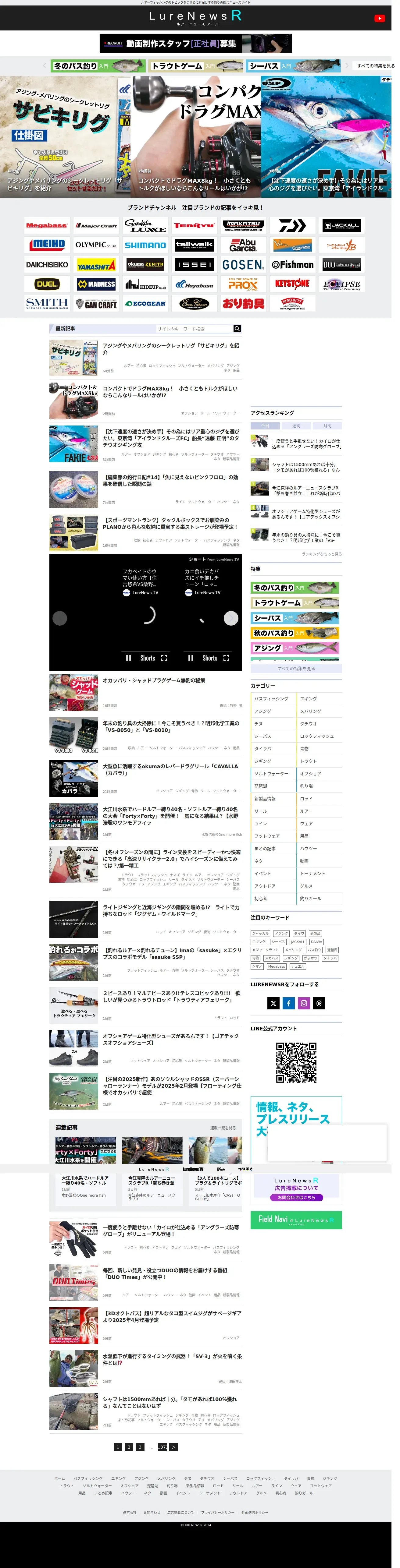
Task: Open the X (Twitter) follow icon
Action: (x=273, y=1003)
